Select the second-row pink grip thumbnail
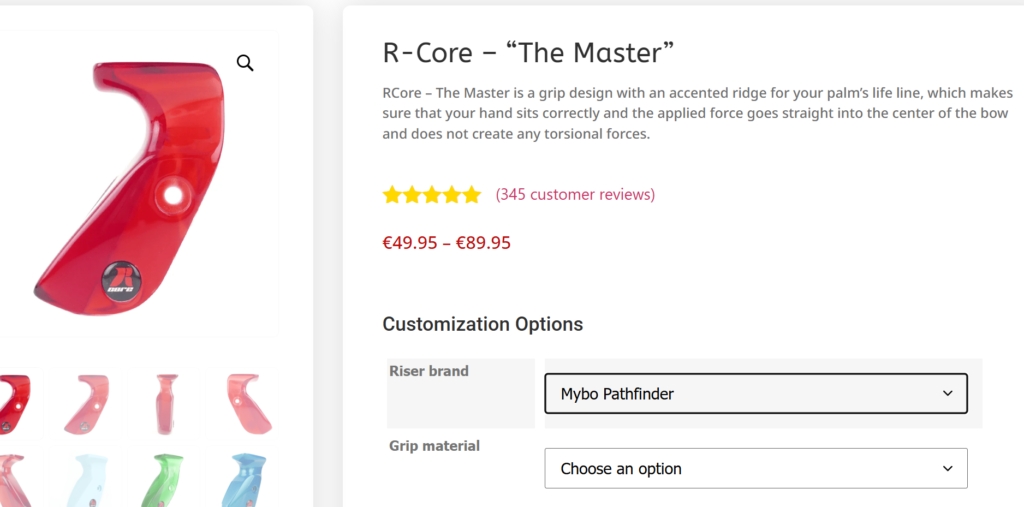The height and width of the screenshot is (507, 1024). tap(12, 482)
